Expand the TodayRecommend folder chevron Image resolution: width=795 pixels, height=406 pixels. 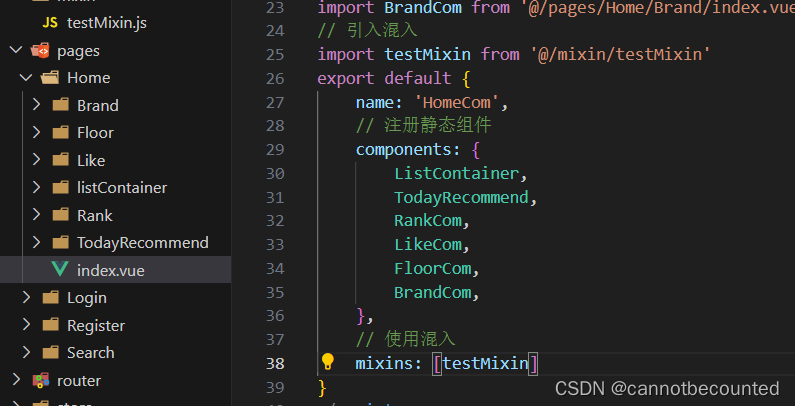coord(36,242)
